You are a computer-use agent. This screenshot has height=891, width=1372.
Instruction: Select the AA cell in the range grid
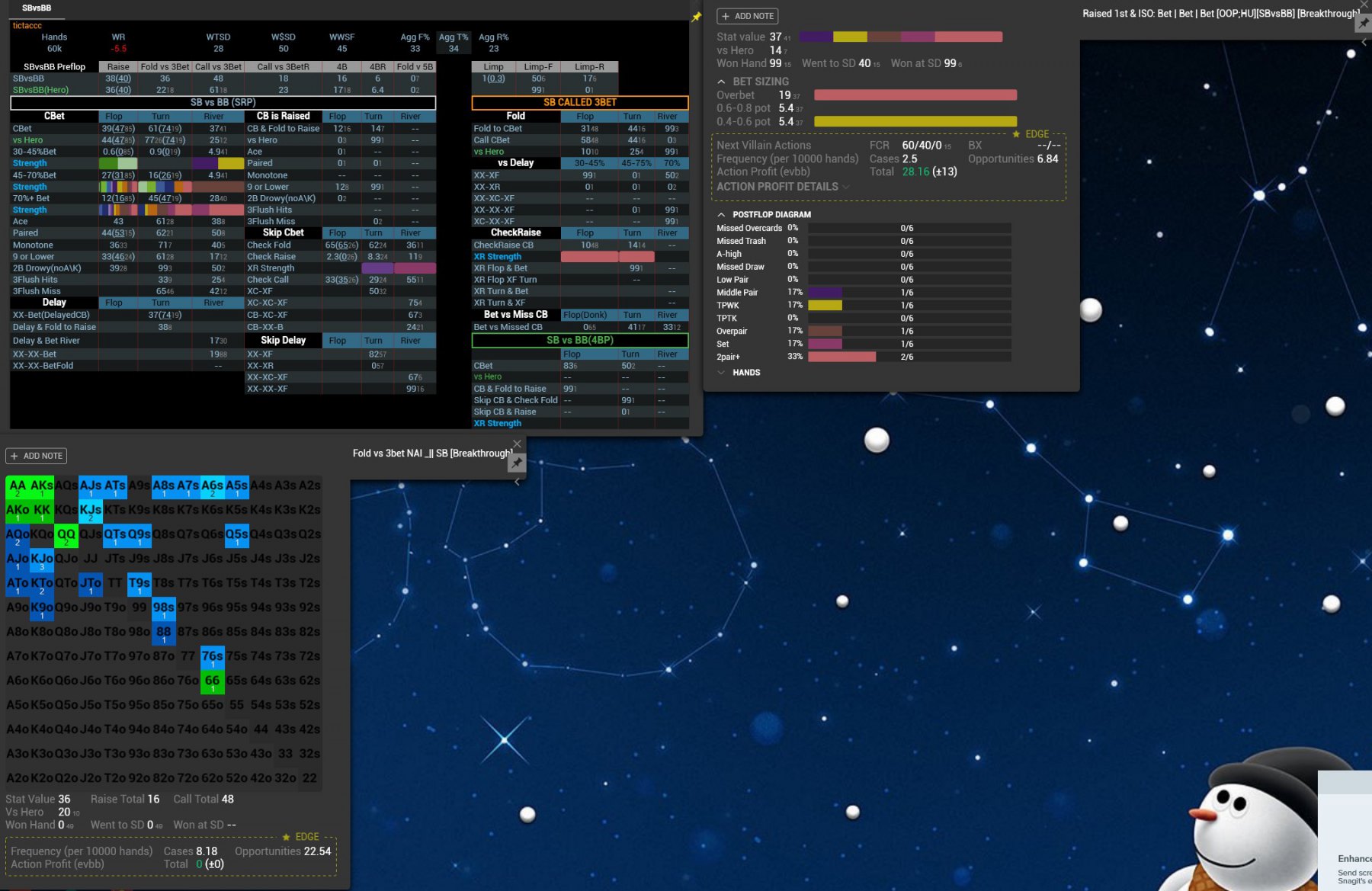[18, 486]
